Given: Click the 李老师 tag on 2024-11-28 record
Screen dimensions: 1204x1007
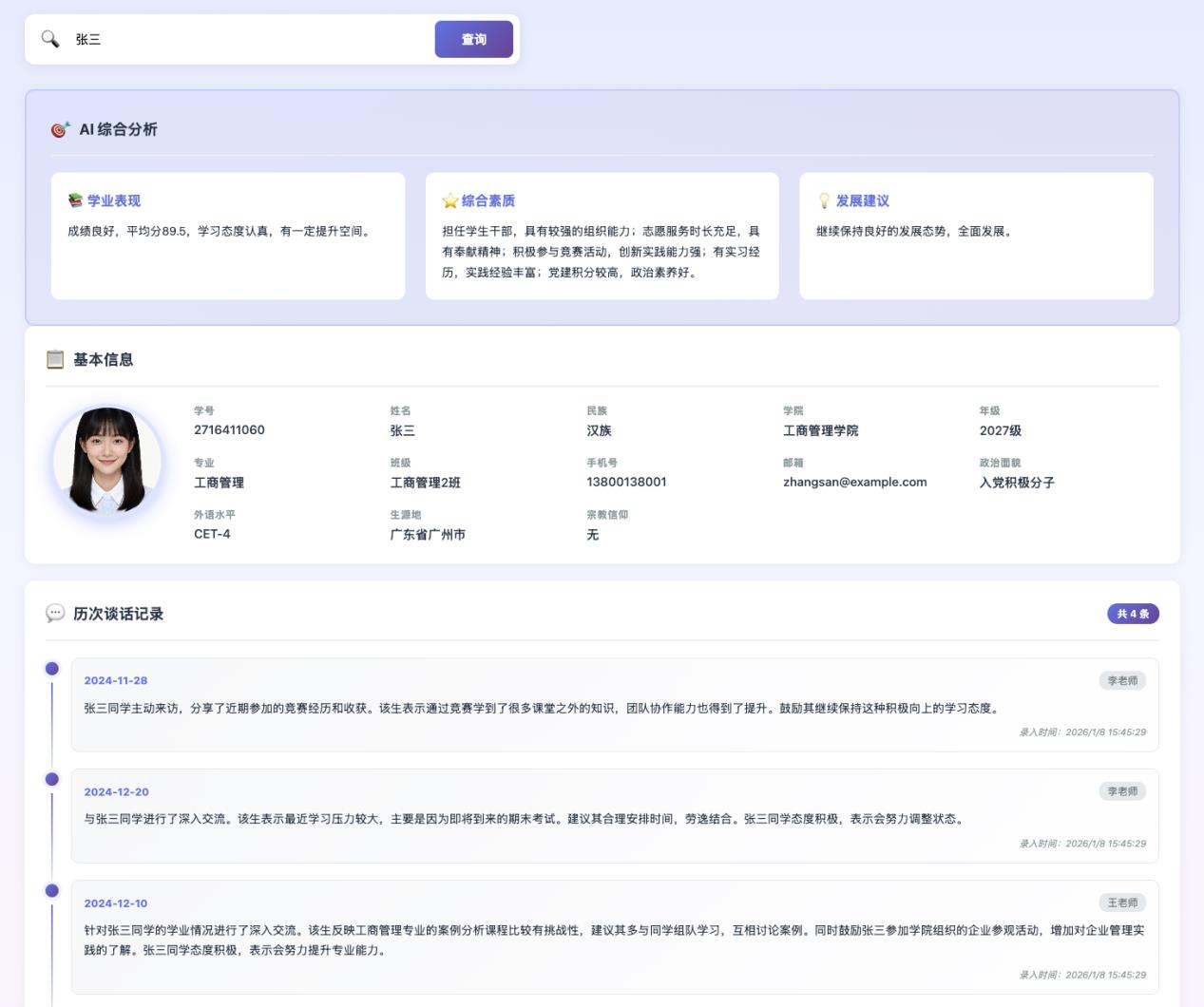Looking at the screenshot, I should (x=1121, y=680).
